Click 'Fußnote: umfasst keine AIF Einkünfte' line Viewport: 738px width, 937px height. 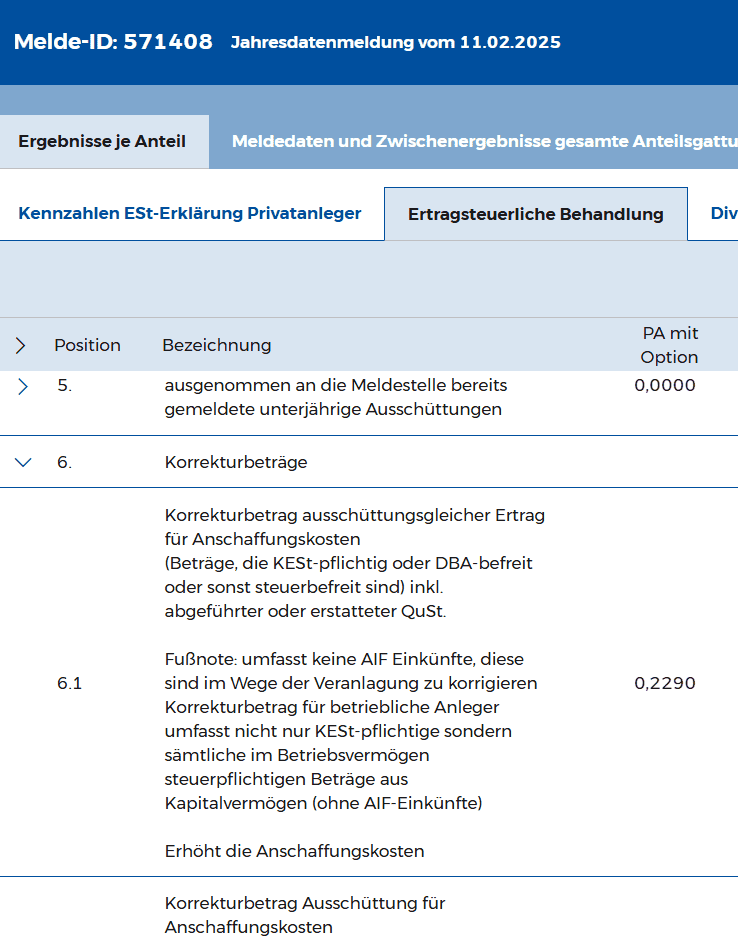[344, 659]
